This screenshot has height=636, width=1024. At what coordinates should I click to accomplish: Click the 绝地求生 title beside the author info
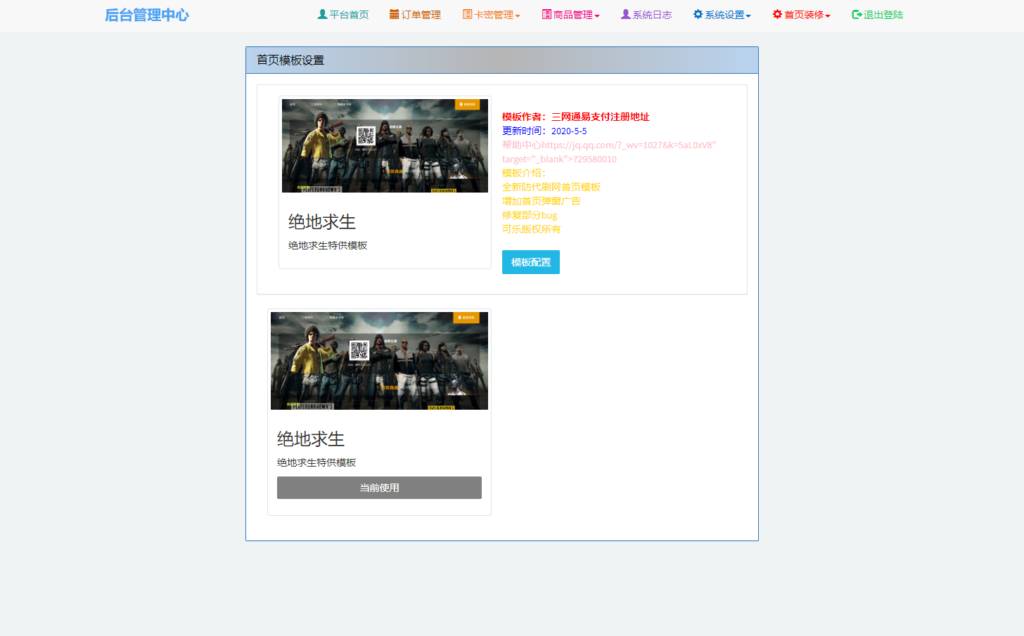322,222
